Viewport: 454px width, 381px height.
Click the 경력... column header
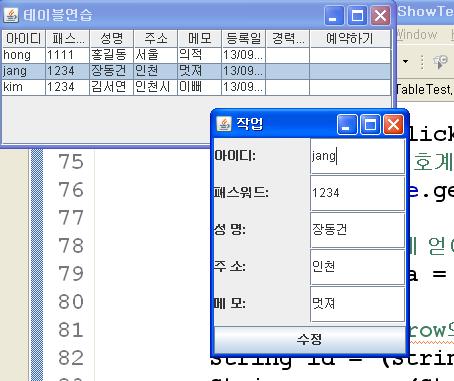coord(287,39)
